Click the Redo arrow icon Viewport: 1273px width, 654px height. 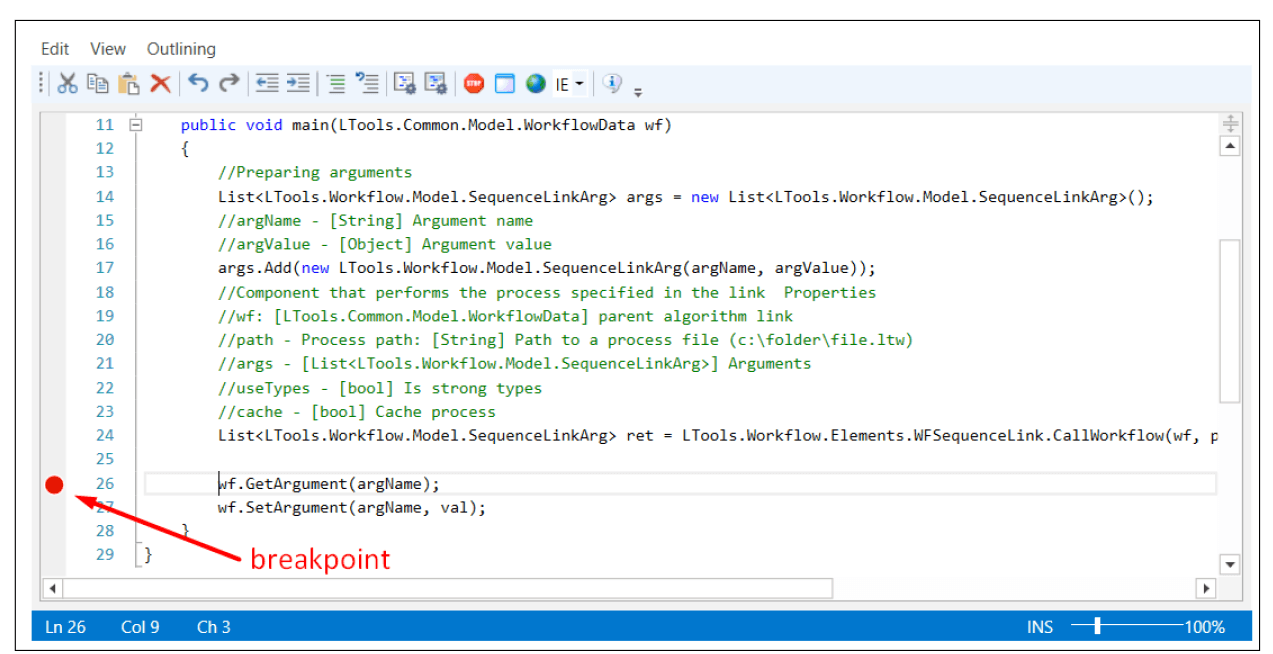tap(230, 84)
